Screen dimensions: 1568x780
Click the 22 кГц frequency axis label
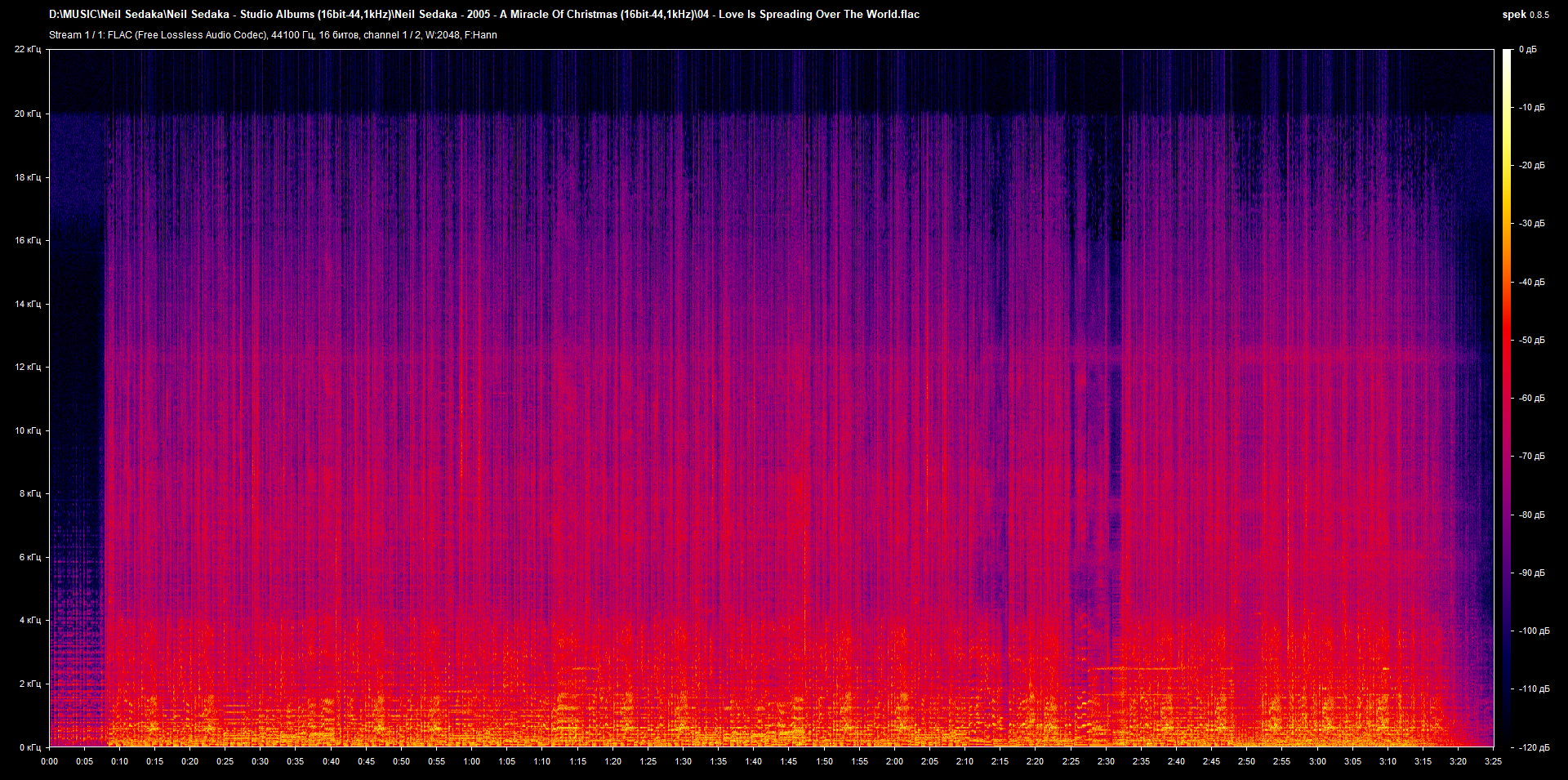point(28,50)
